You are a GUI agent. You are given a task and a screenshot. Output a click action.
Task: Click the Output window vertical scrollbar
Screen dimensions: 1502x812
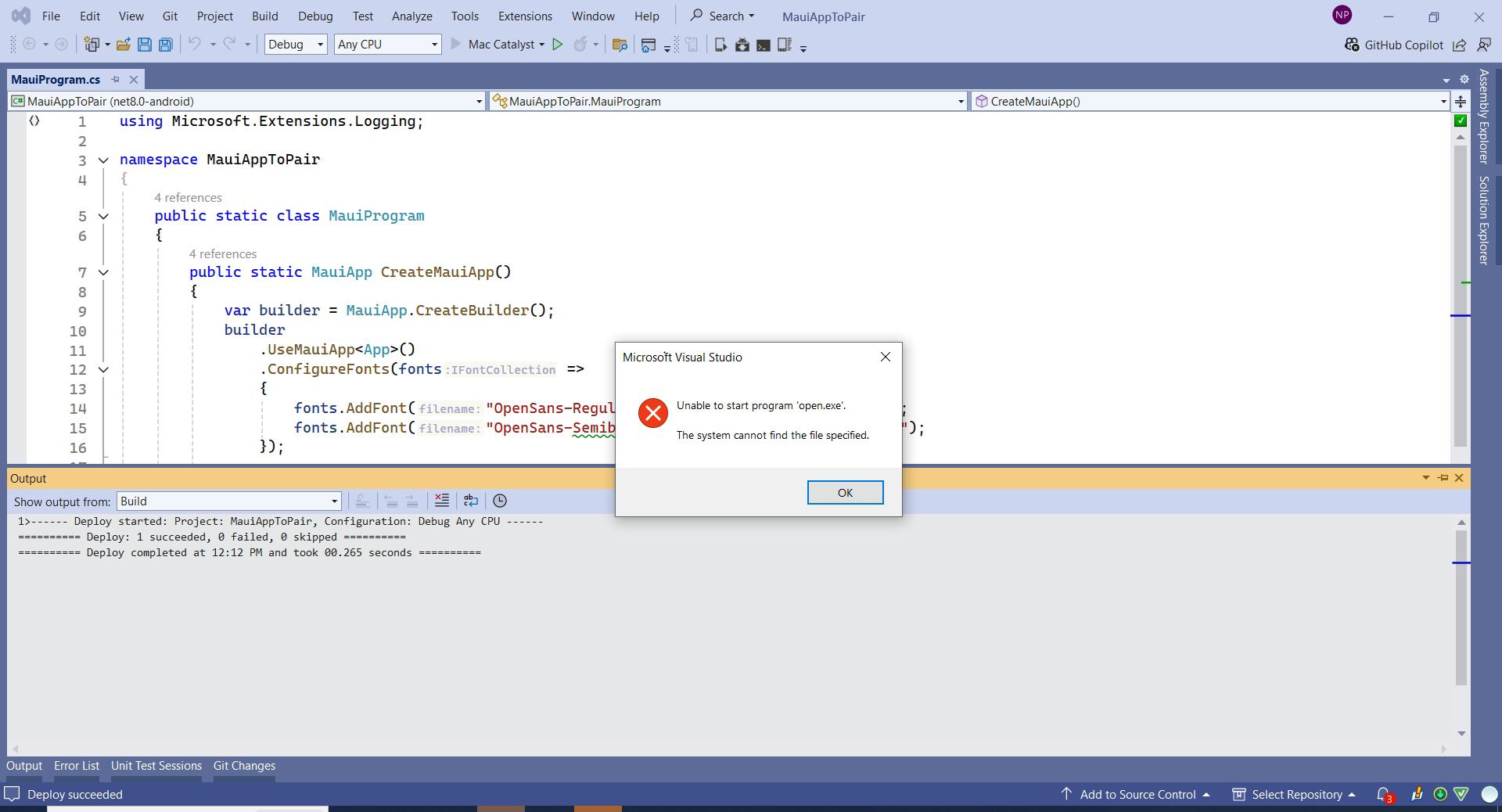pos(1461,607)
